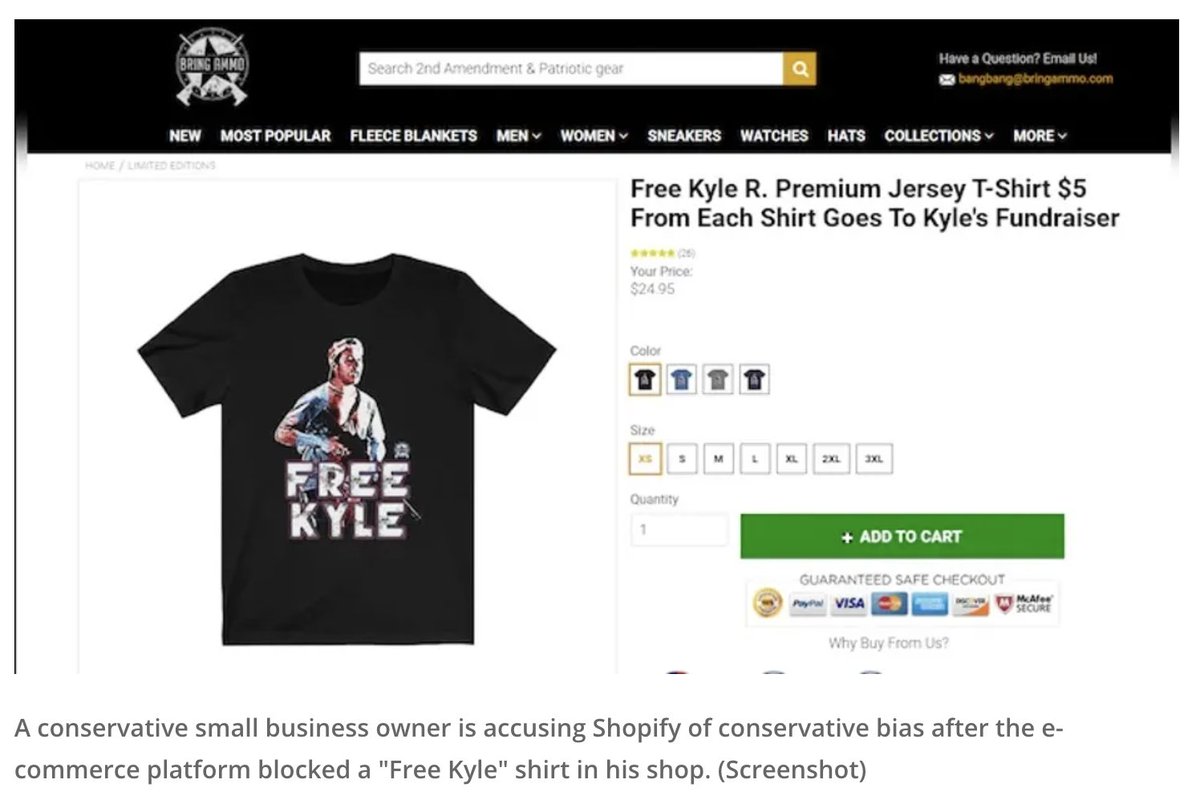
Task: Expand the COLLECTIONS dropdown
Action: tap(939, 136)
